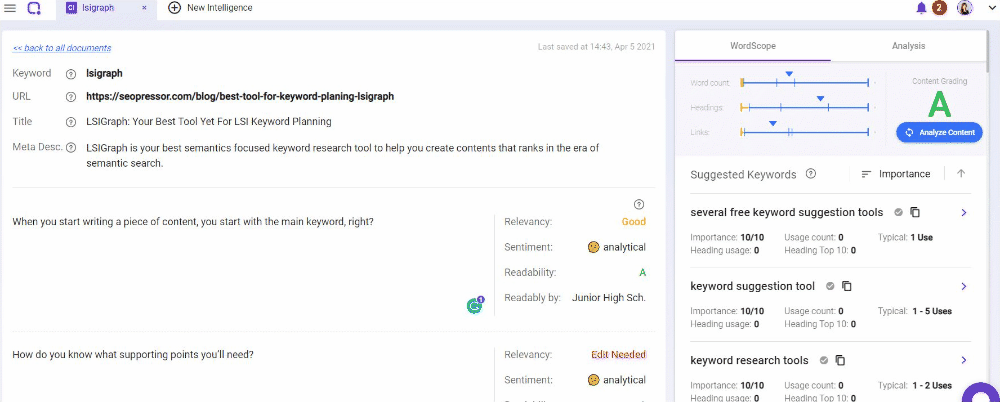This screenshot has height=402, width=1000.
Task: Click the 'Good' relevancy value
Action: tap(633, 221)
